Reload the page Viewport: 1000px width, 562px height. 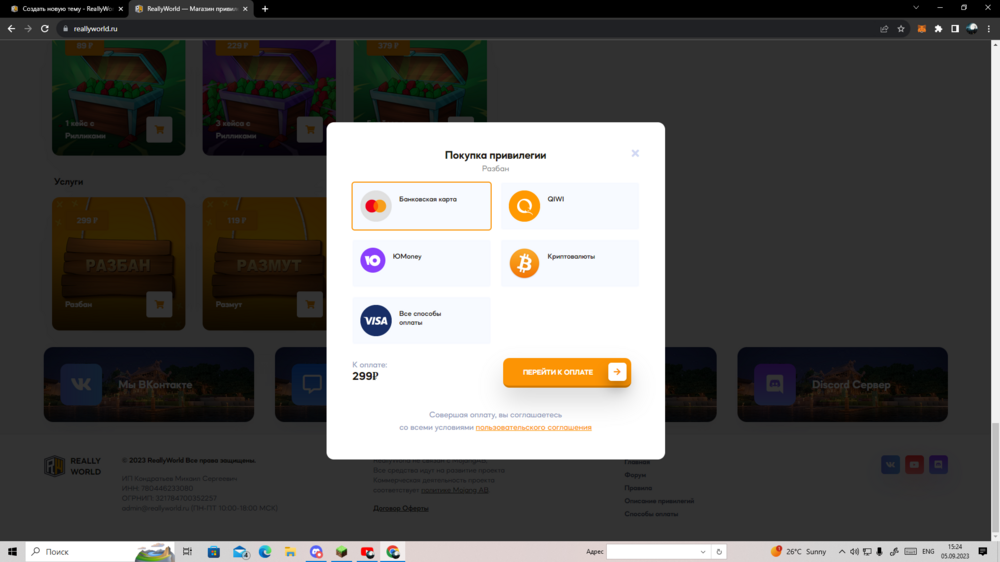(x=45, y=29)
